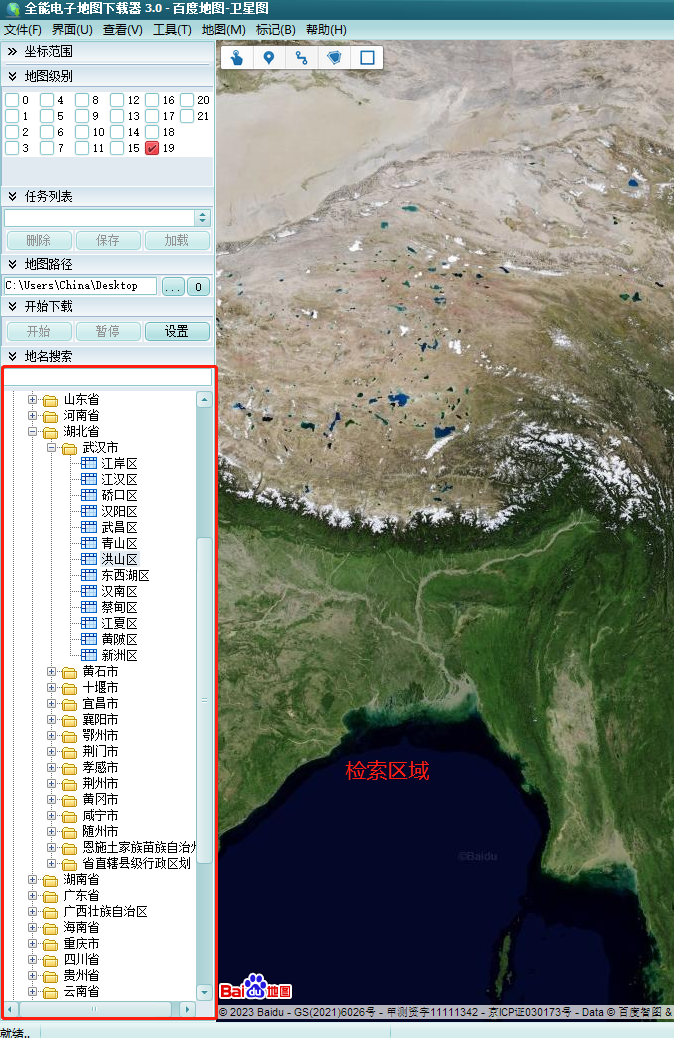Viewport: 674px width, 1038px height.
Task: Click the browse path '...' button
Action: point(173,286)
